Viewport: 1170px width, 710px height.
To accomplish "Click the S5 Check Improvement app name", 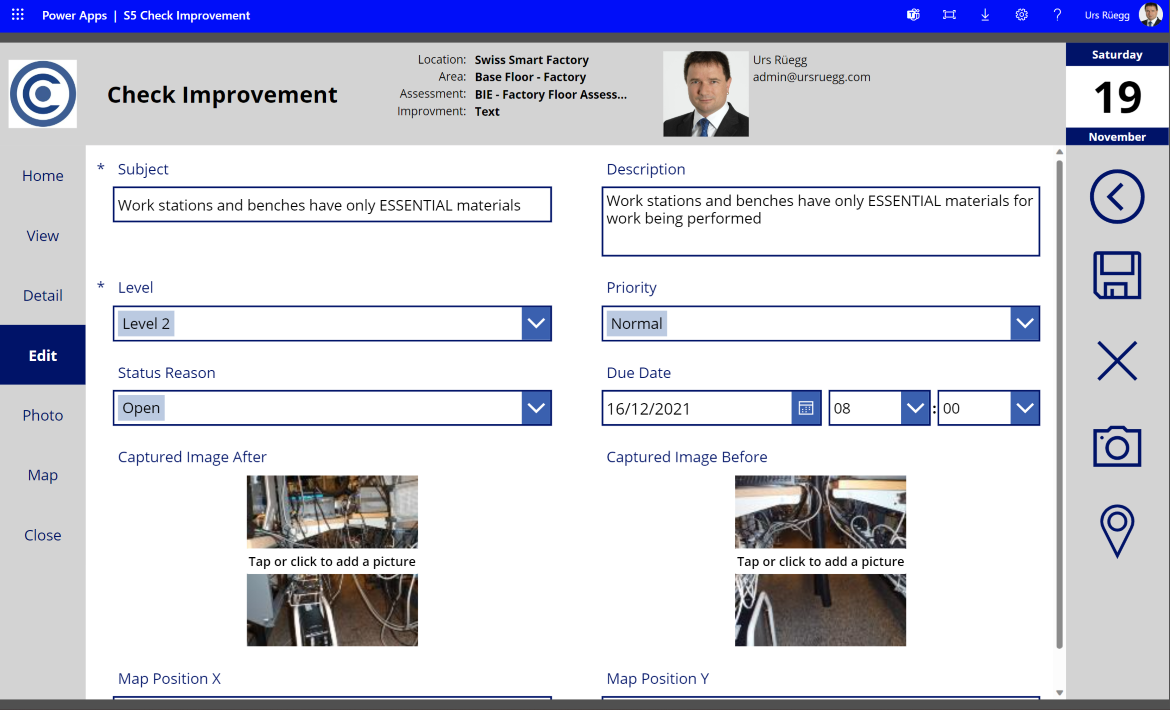I will click(x=187, y=15).
